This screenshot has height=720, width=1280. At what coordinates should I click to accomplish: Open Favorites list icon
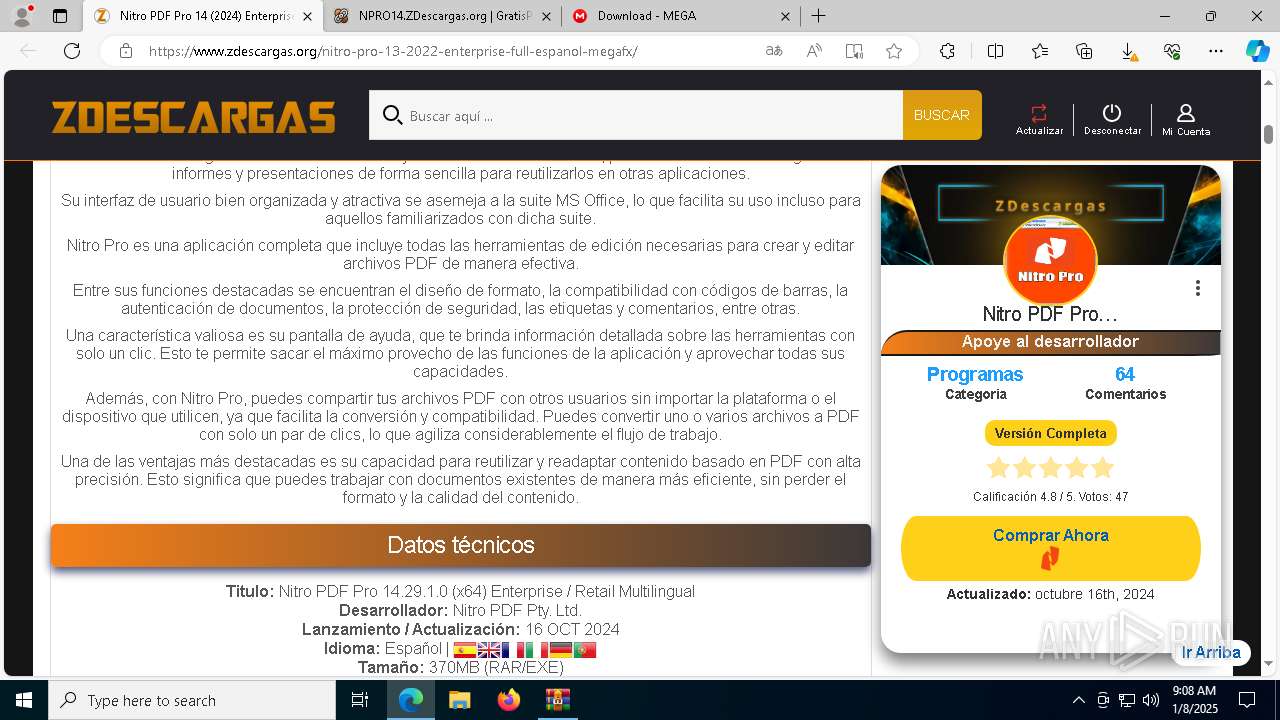(x=1040, y=51)
